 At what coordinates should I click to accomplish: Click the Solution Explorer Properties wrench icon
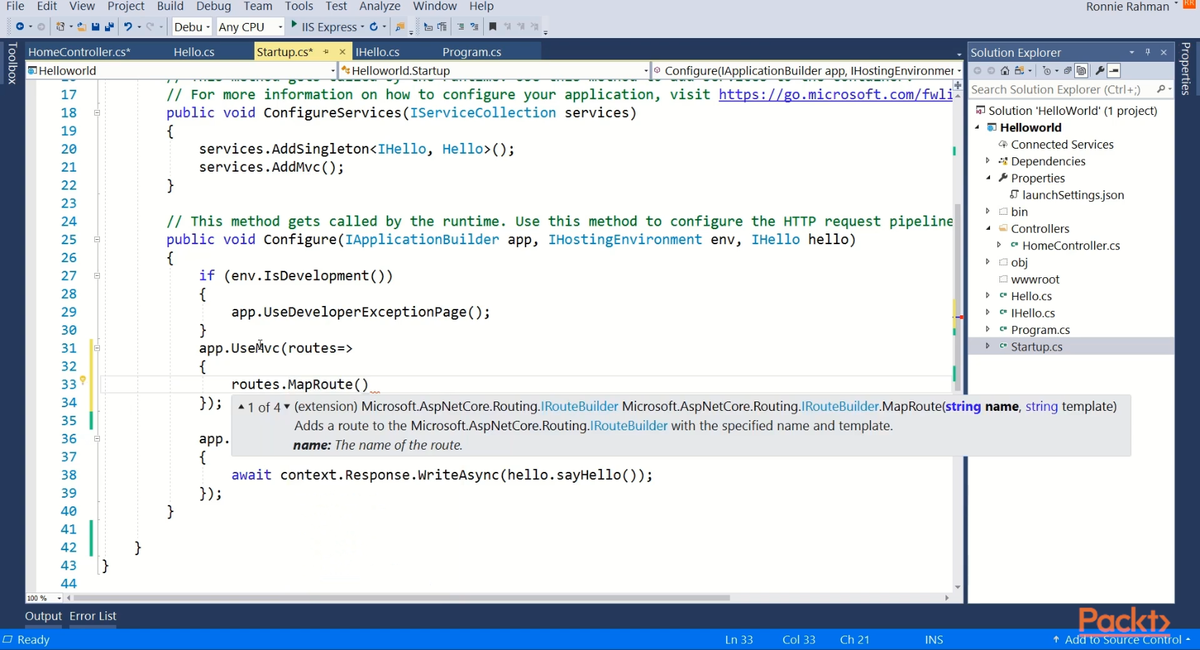click(1100, 71)
